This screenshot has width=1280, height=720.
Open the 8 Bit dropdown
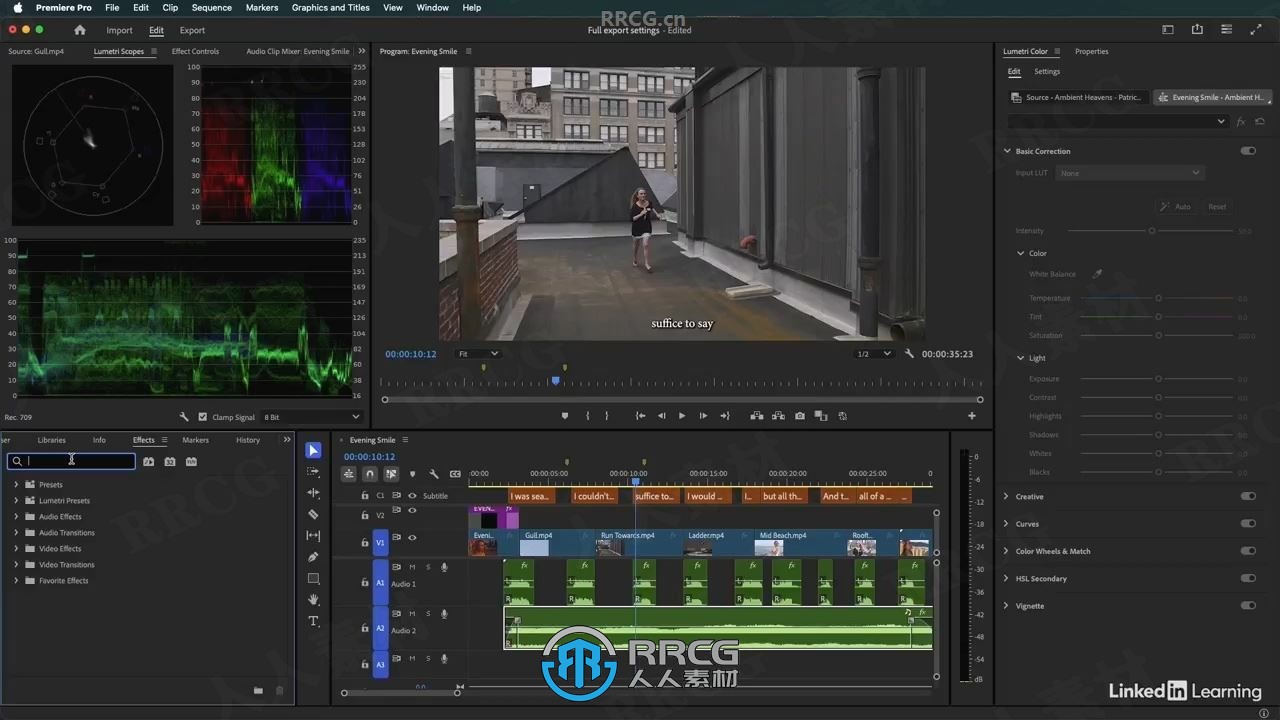click(311, 417)
